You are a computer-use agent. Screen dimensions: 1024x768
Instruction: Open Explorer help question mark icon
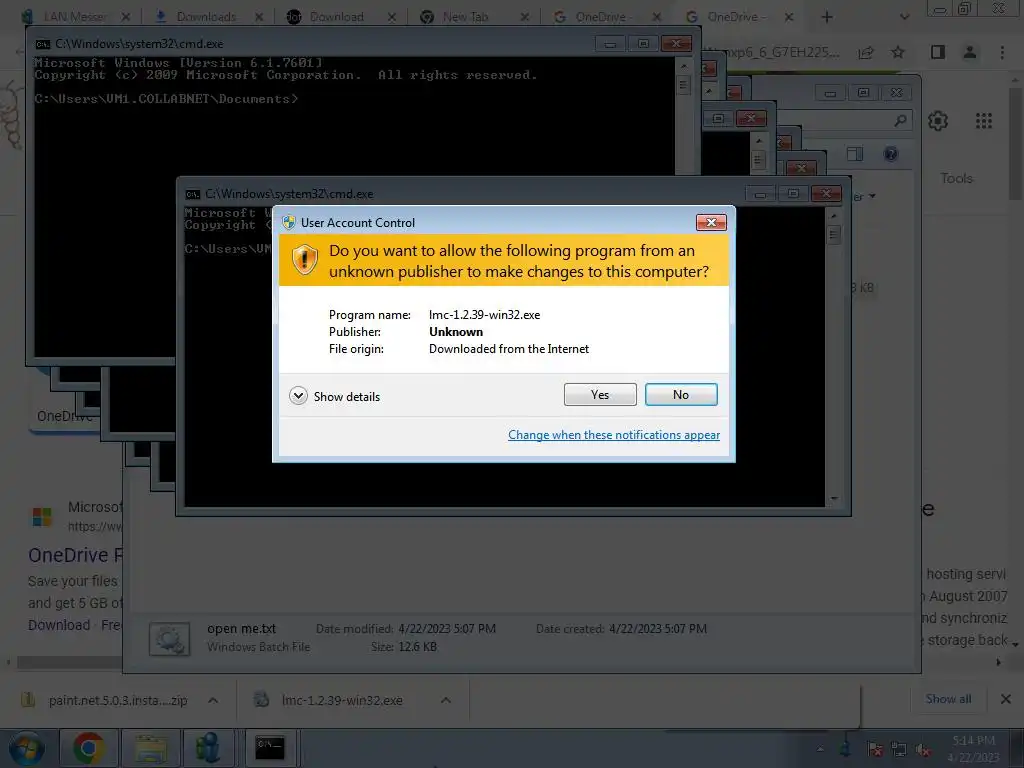(890, 154)
